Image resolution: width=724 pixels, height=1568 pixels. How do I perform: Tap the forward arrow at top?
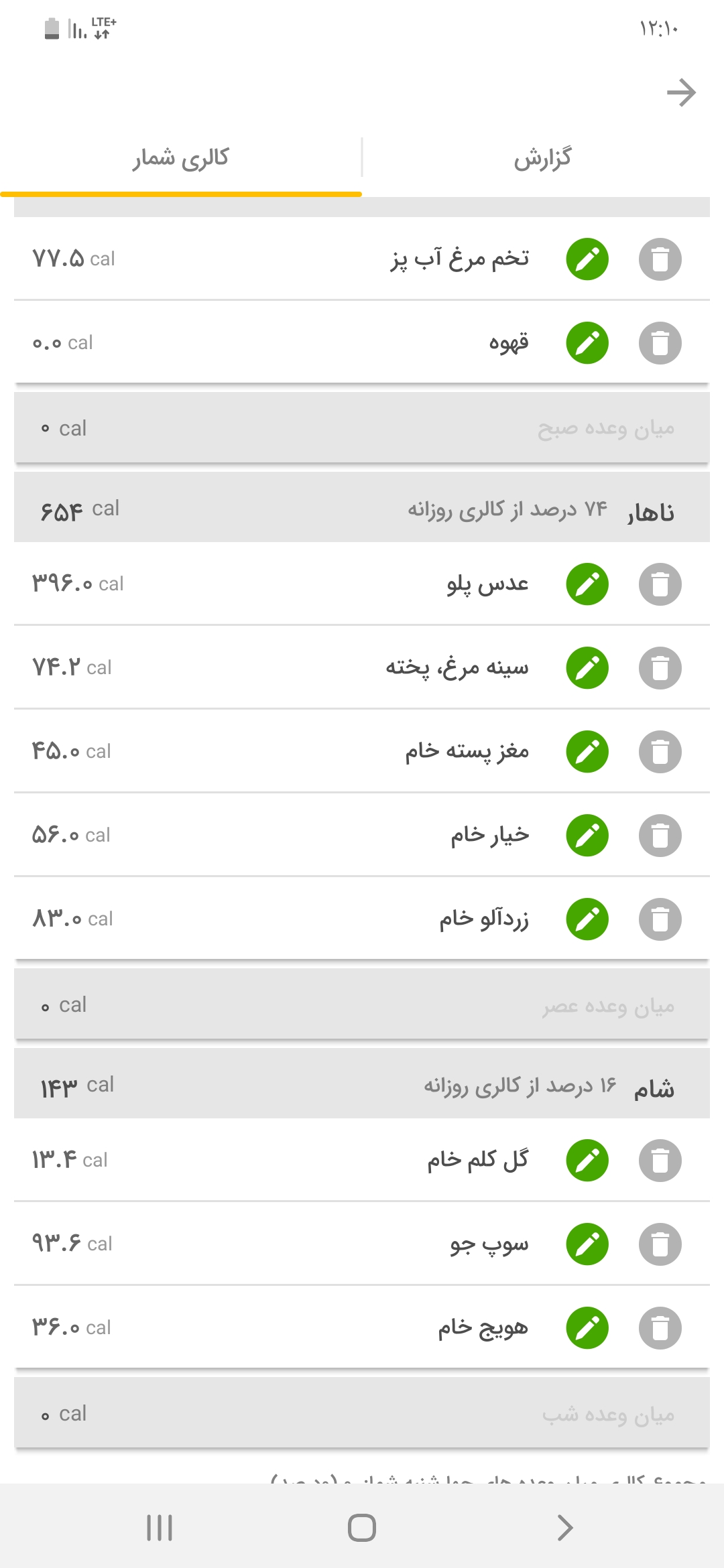click(x=681, y=92)
